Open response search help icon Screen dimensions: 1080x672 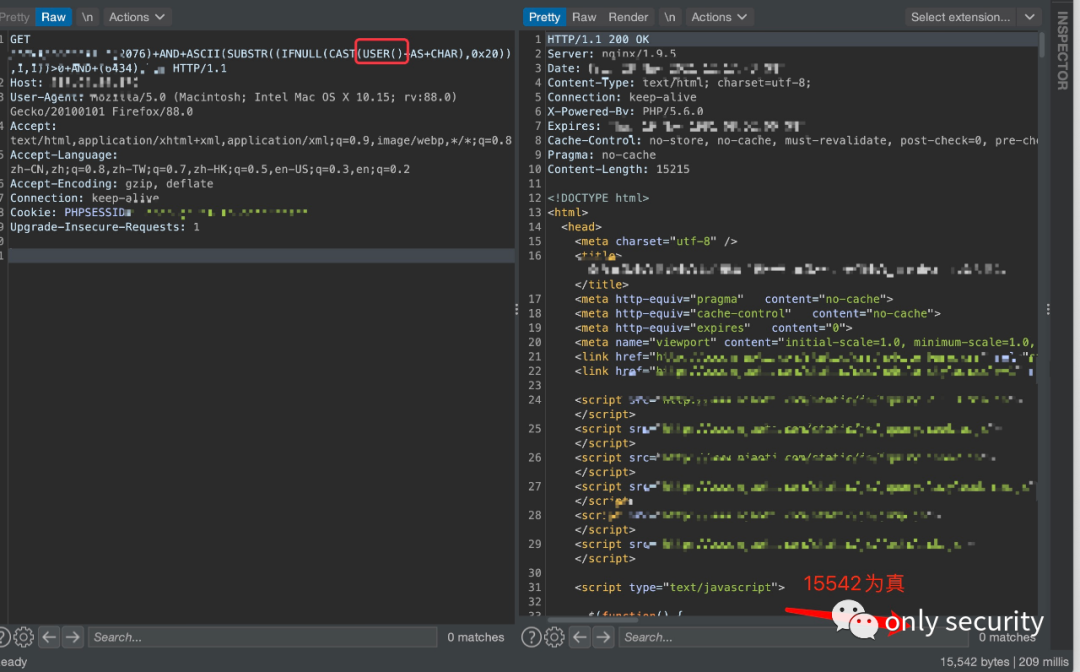(x=531, y=638)
